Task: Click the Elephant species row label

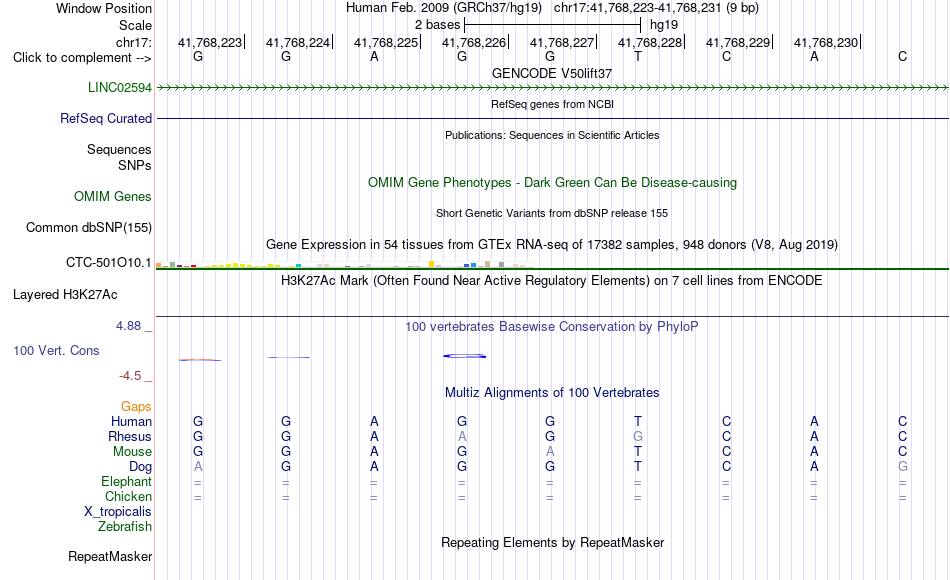Action: point(127,481)
